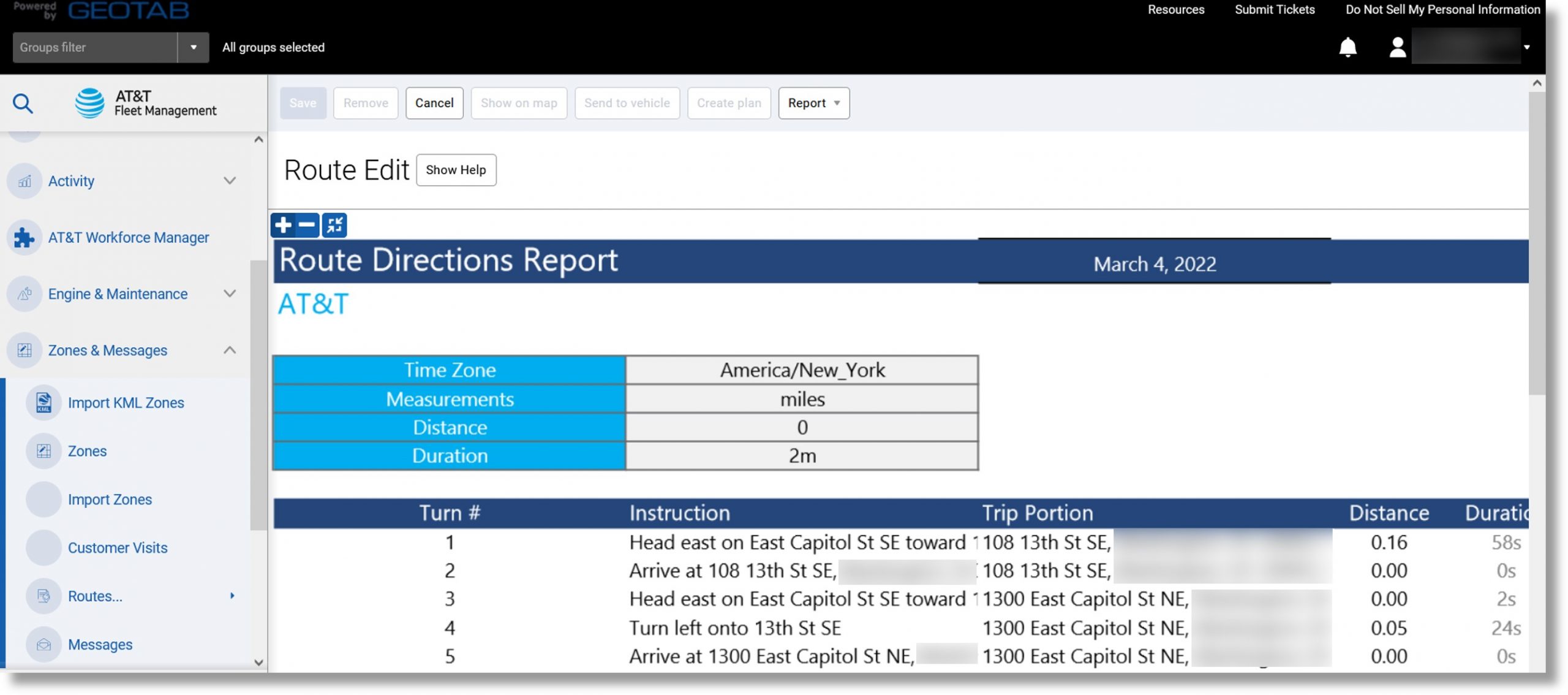This screenshot has width=1568, height=695.
Task: Zoom in the report with plus icon
Action: tap(283, 225)
